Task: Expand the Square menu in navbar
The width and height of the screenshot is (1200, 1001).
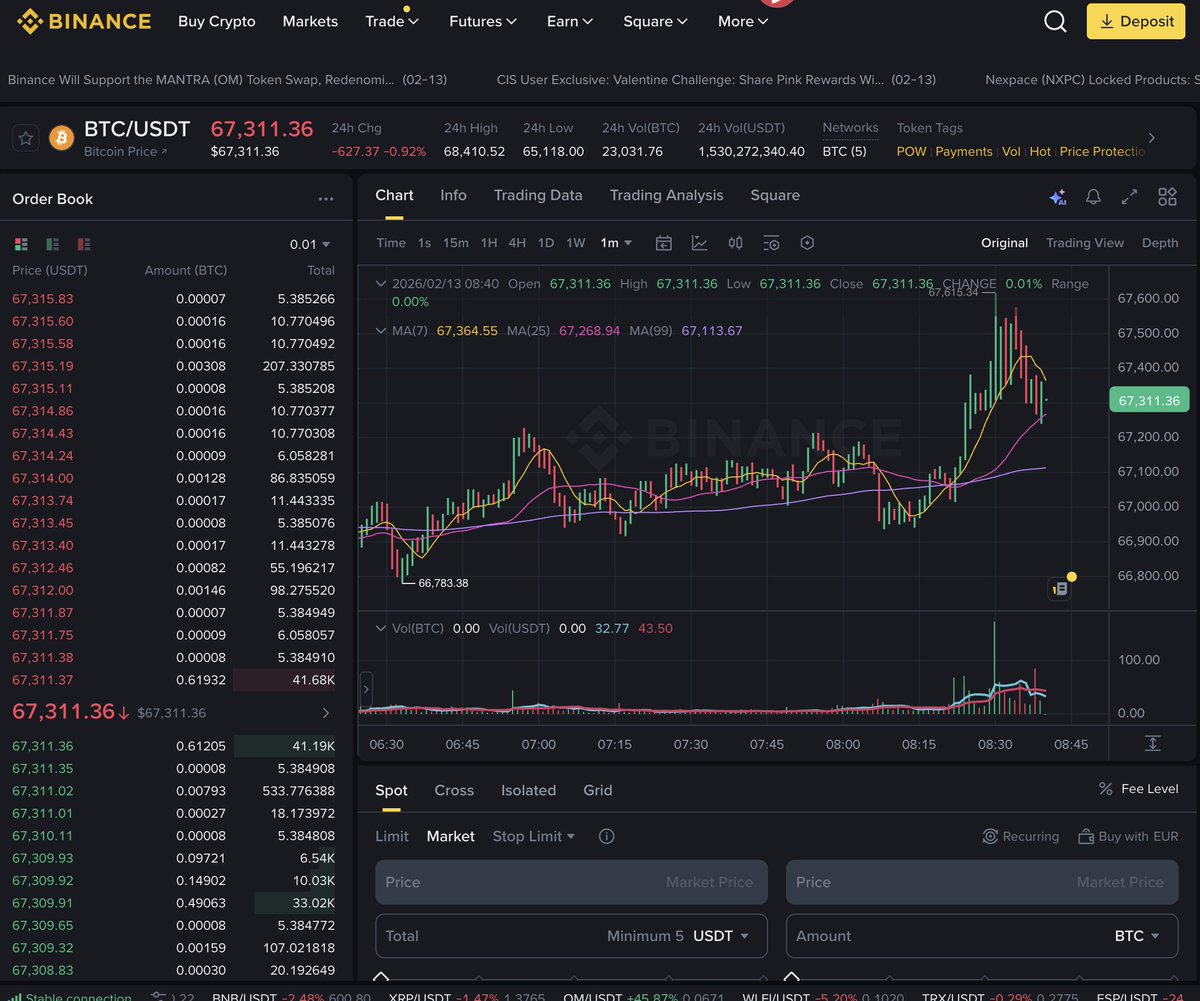Action: 655,21
